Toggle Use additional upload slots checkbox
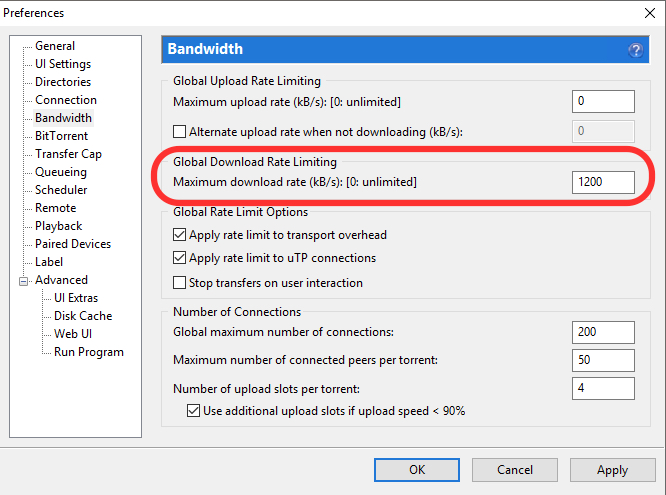Viewport: 666px width, 495px height. click(194, 411)
